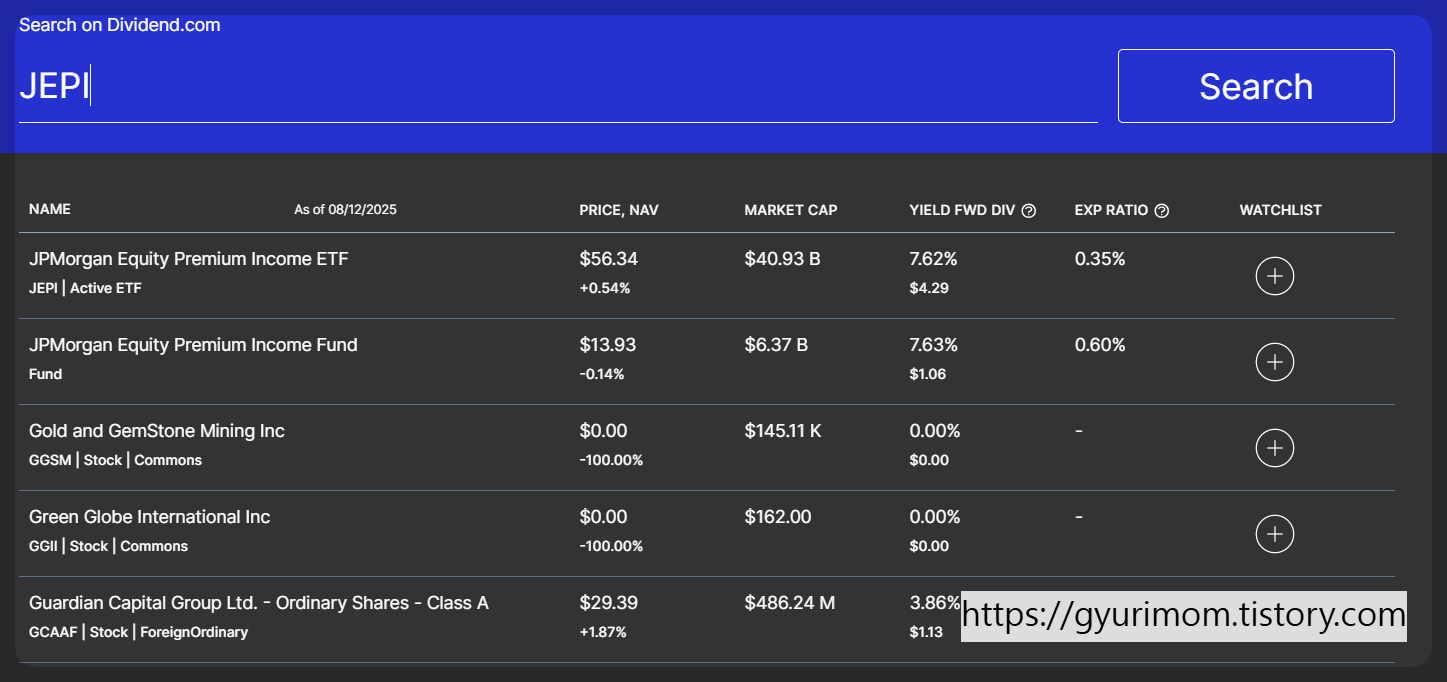The height and width of the screenshot is (682, 1447).
Task: Focus the JEPI search input field
Action: (558, 87)
